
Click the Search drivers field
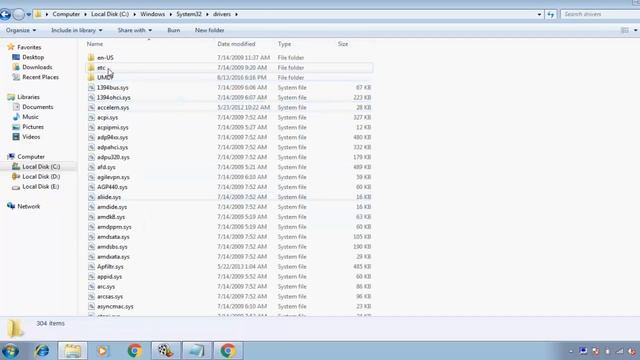pos(601,14)
